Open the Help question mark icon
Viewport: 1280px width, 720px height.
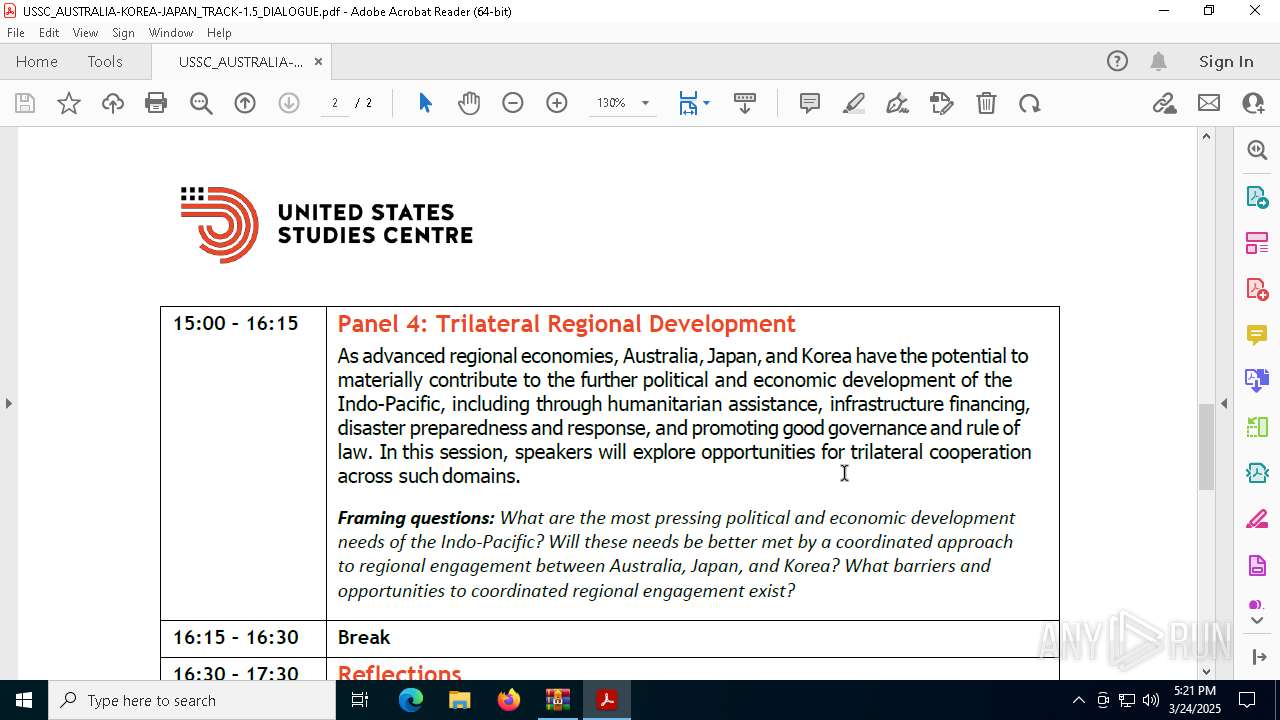1117,61
